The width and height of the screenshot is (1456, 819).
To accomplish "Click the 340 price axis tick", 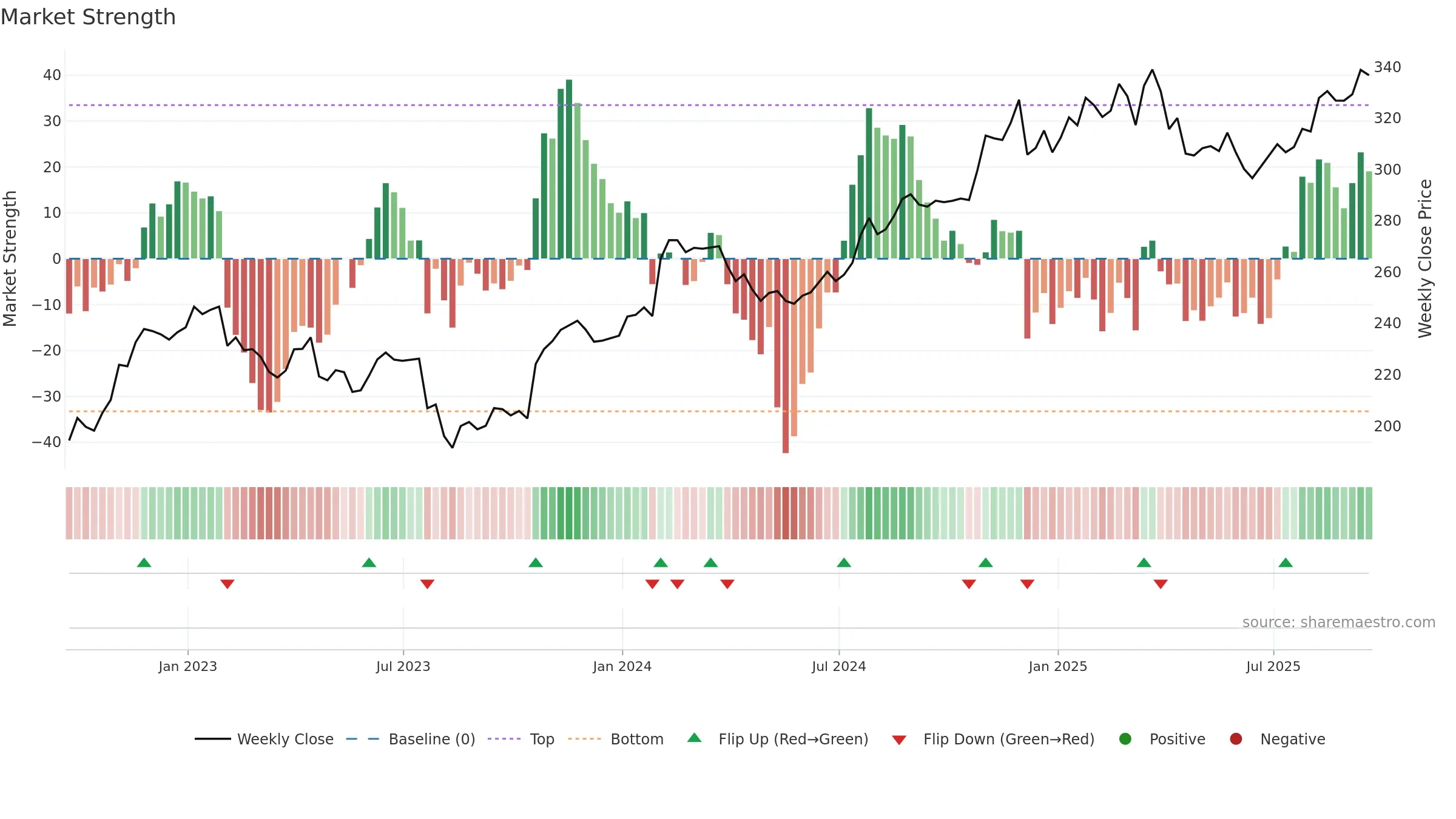I will (1387, 67).
